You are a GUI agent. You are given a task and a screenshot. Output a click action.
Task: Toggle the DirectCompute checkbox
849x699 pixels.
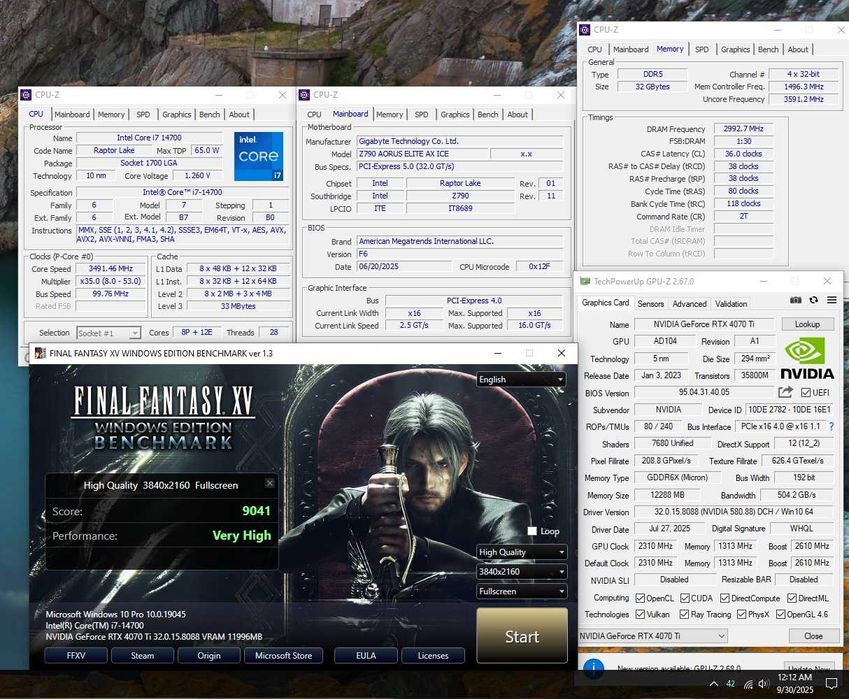pyautogui.click(x=724, y=598)
